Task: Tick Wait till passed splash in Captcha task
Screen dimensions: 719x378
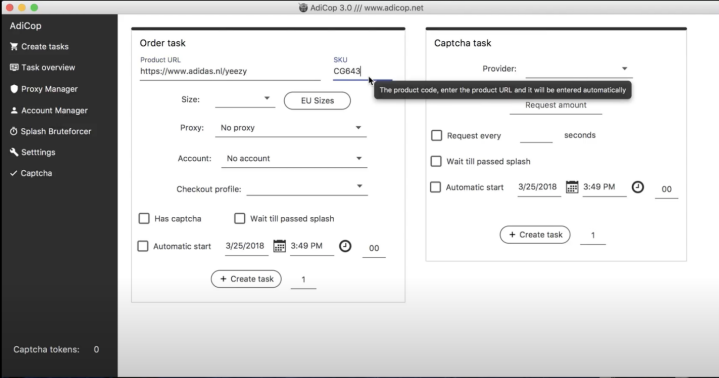Action: pos(436,161)
